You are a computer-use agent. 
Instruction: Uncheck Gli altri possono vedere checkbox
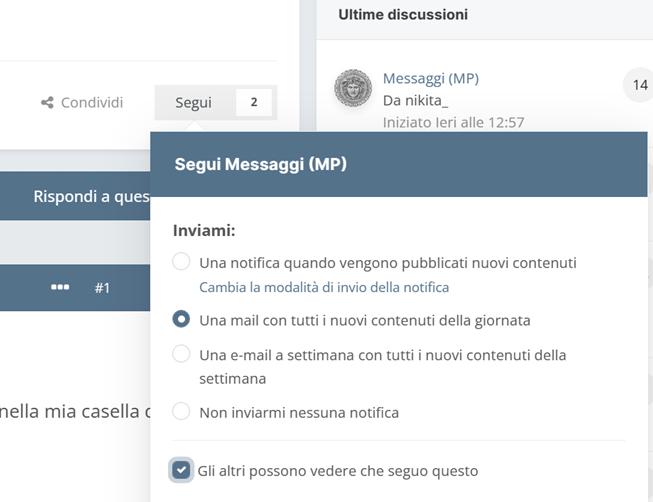tap(181, 470)
